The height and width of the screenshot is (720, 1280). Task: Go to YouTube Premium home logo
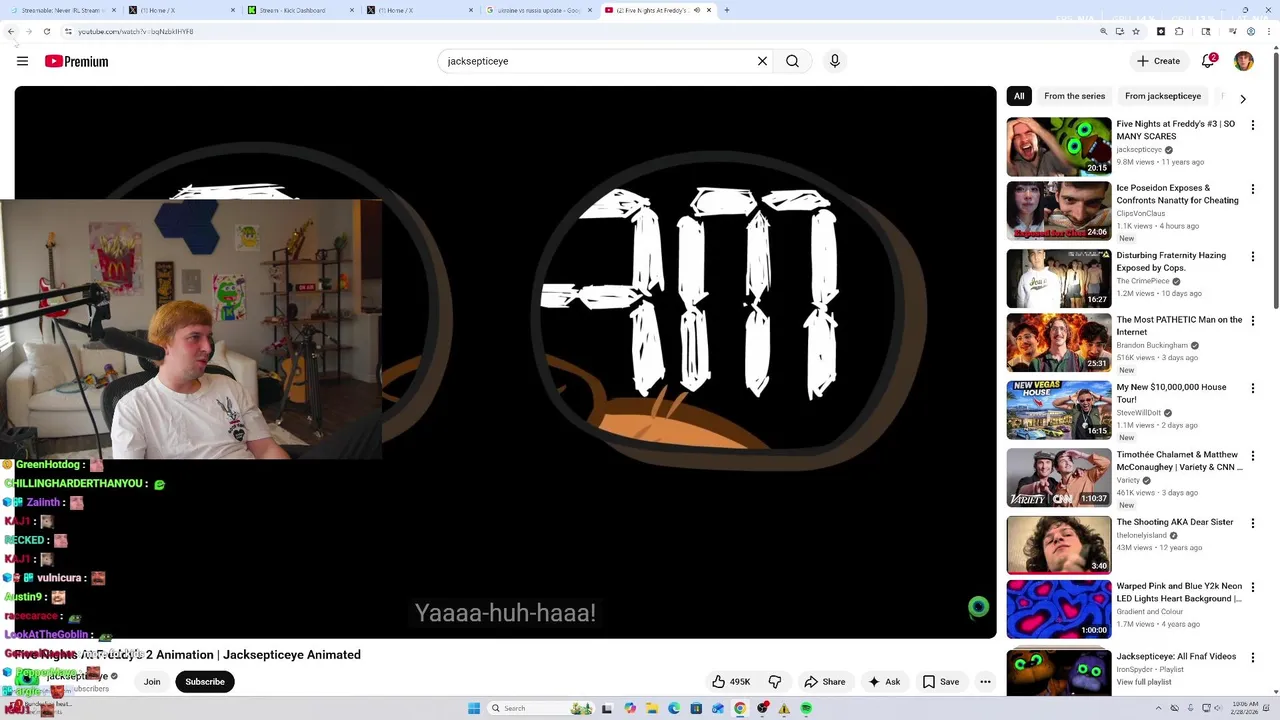coord(76,61)
